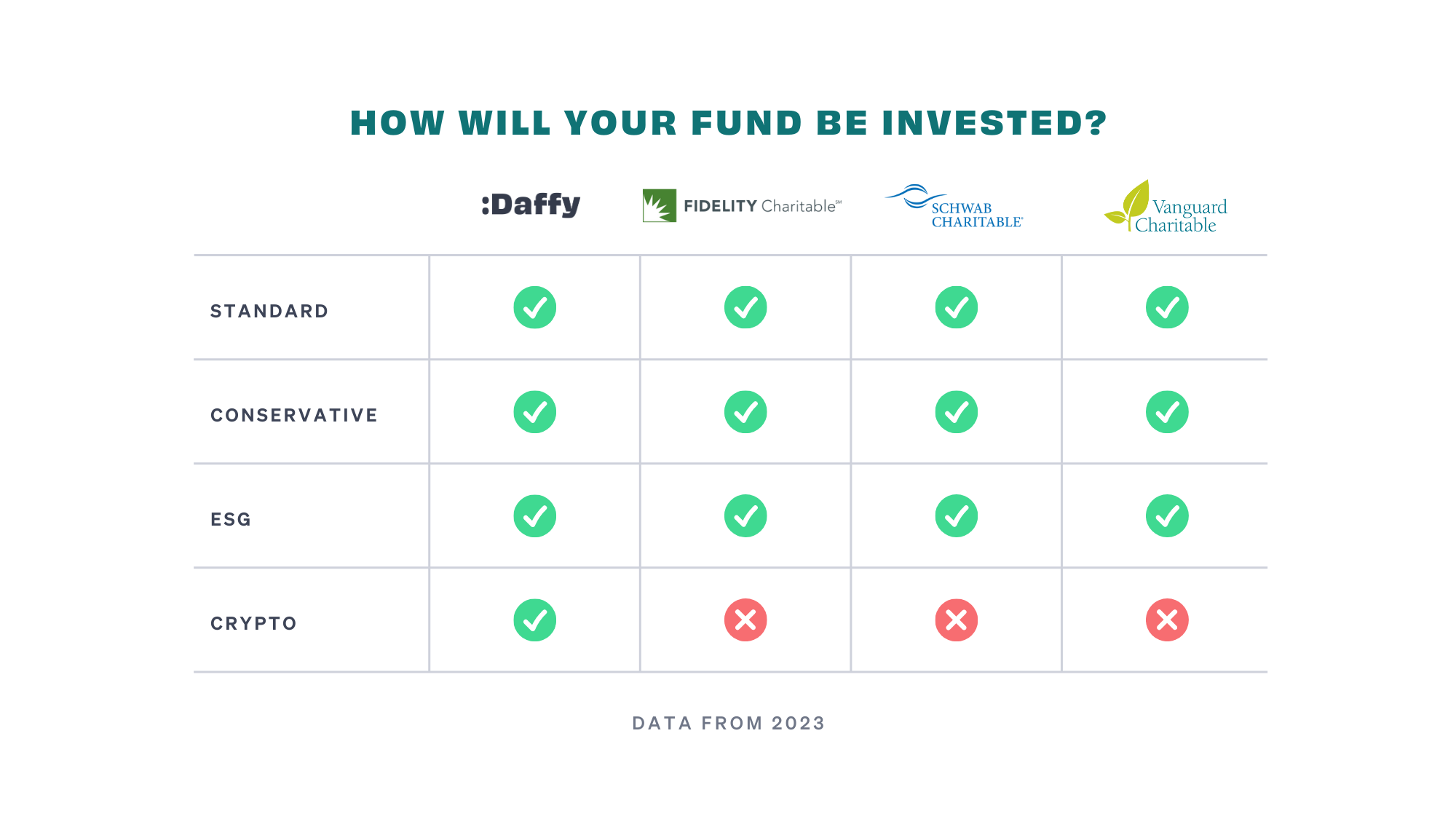The height and width of the screenshot is (819, 1456).
Task: Click the 'How will your fund be invested?' heading
Action: tap(729, 123)
